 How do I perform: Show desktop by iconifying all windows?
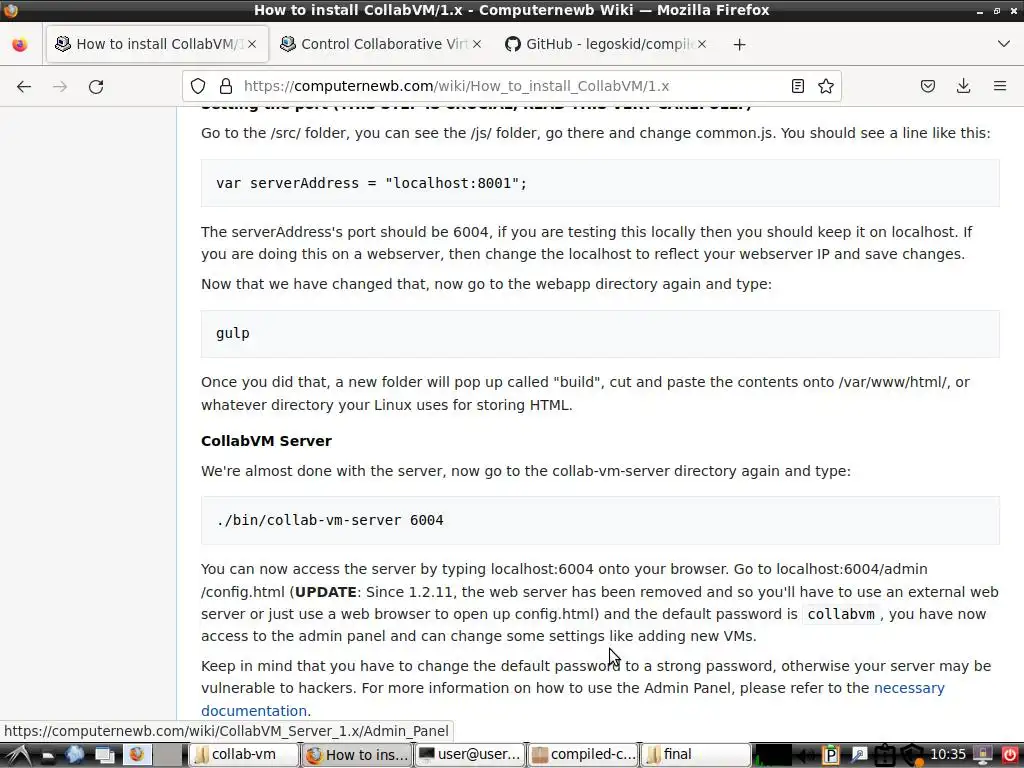104,755
